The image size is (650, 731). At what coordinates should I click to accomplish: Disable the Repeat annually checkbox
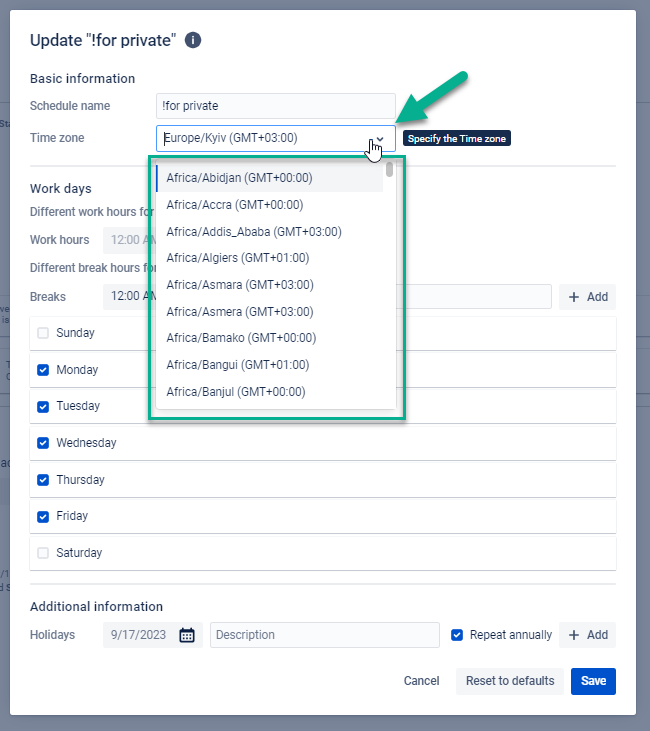pyautogui.click(x=457, y=635)
